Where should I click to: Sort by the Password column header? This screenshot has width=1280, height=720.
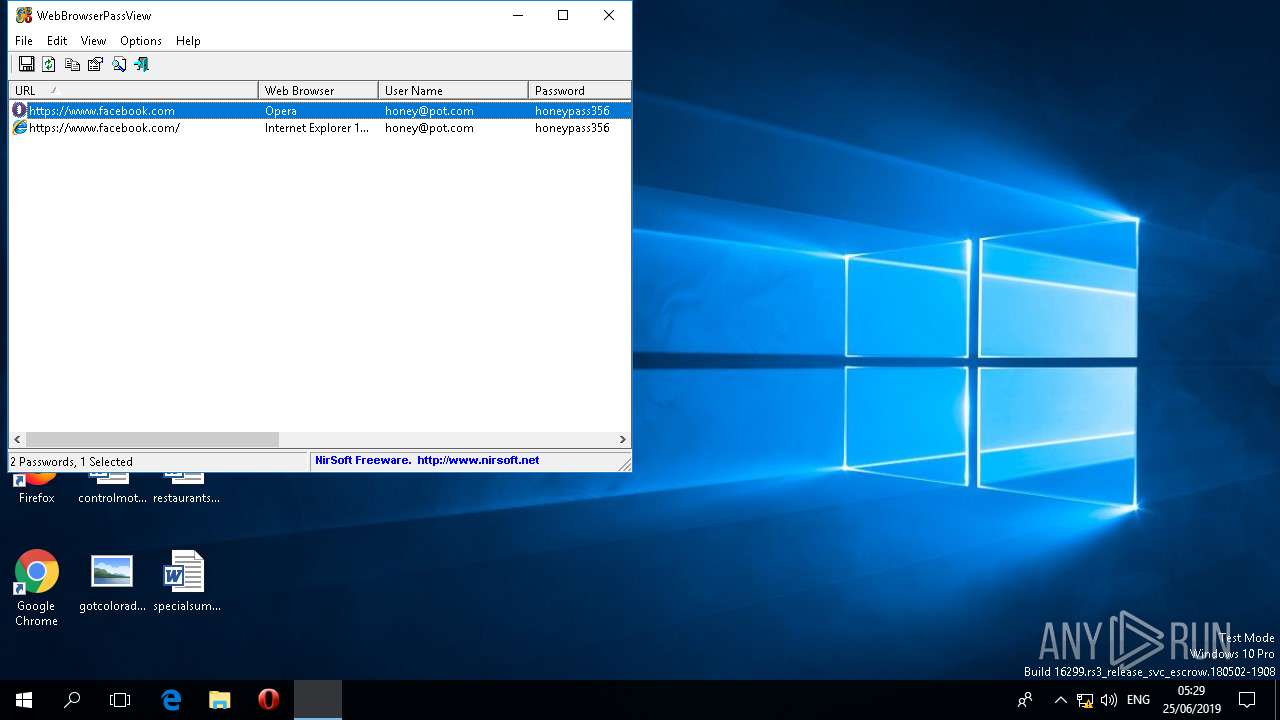580,90
